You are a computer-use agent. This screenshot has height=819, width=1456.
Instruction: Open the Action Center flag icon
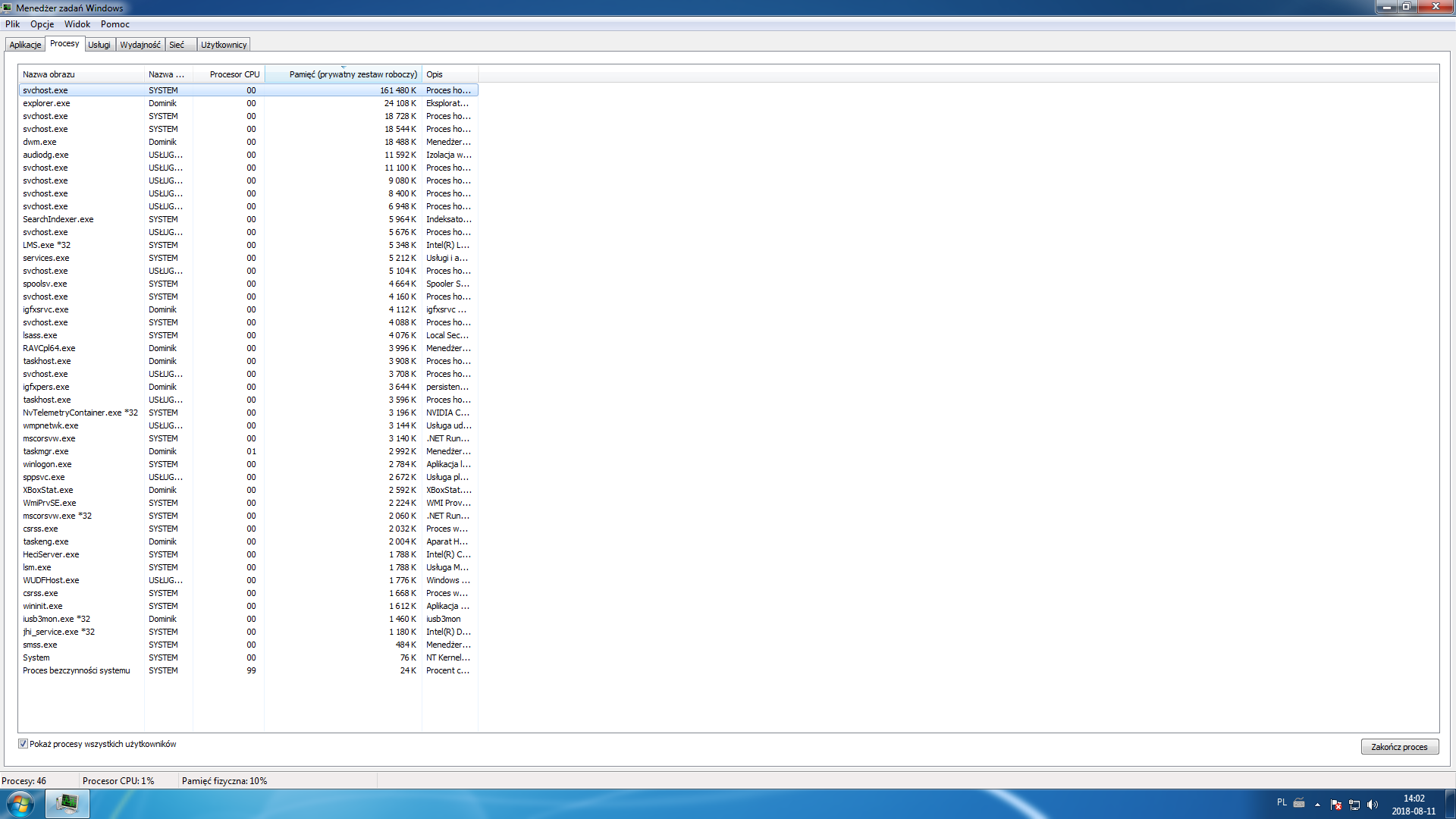[1336, 805]
